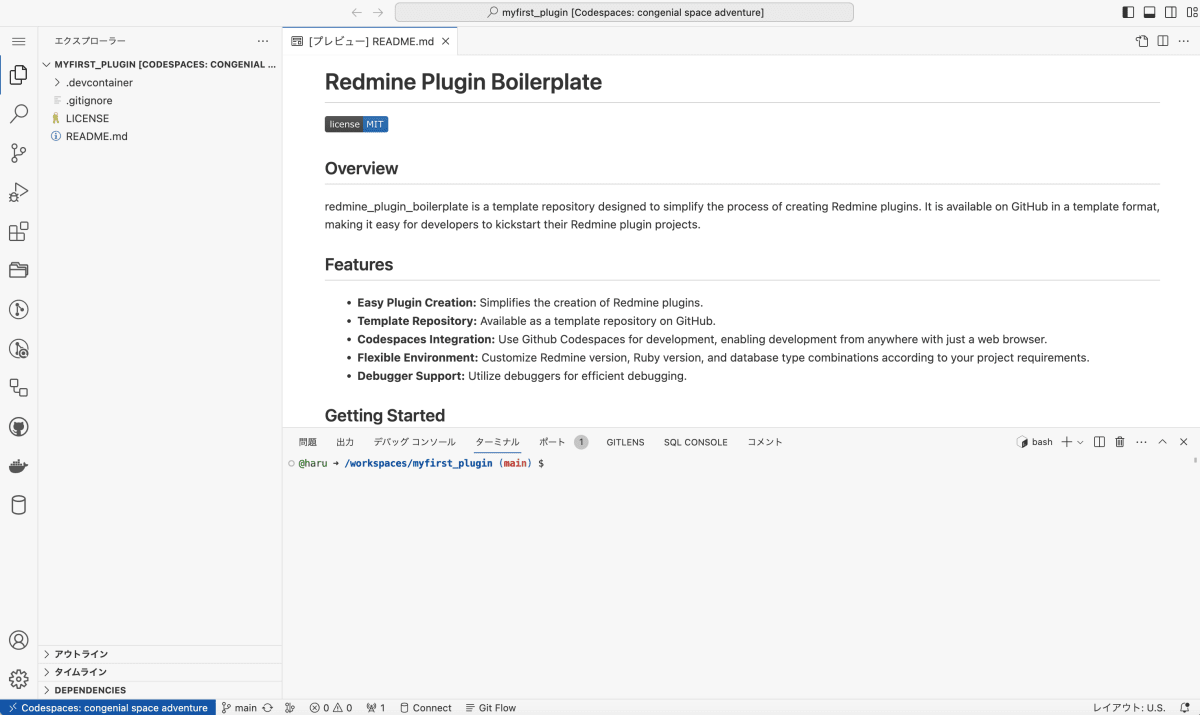This screenshot has height=715, width=1200.
Task: Open the Run and Debug view
Action: click(x=18, y=192)
